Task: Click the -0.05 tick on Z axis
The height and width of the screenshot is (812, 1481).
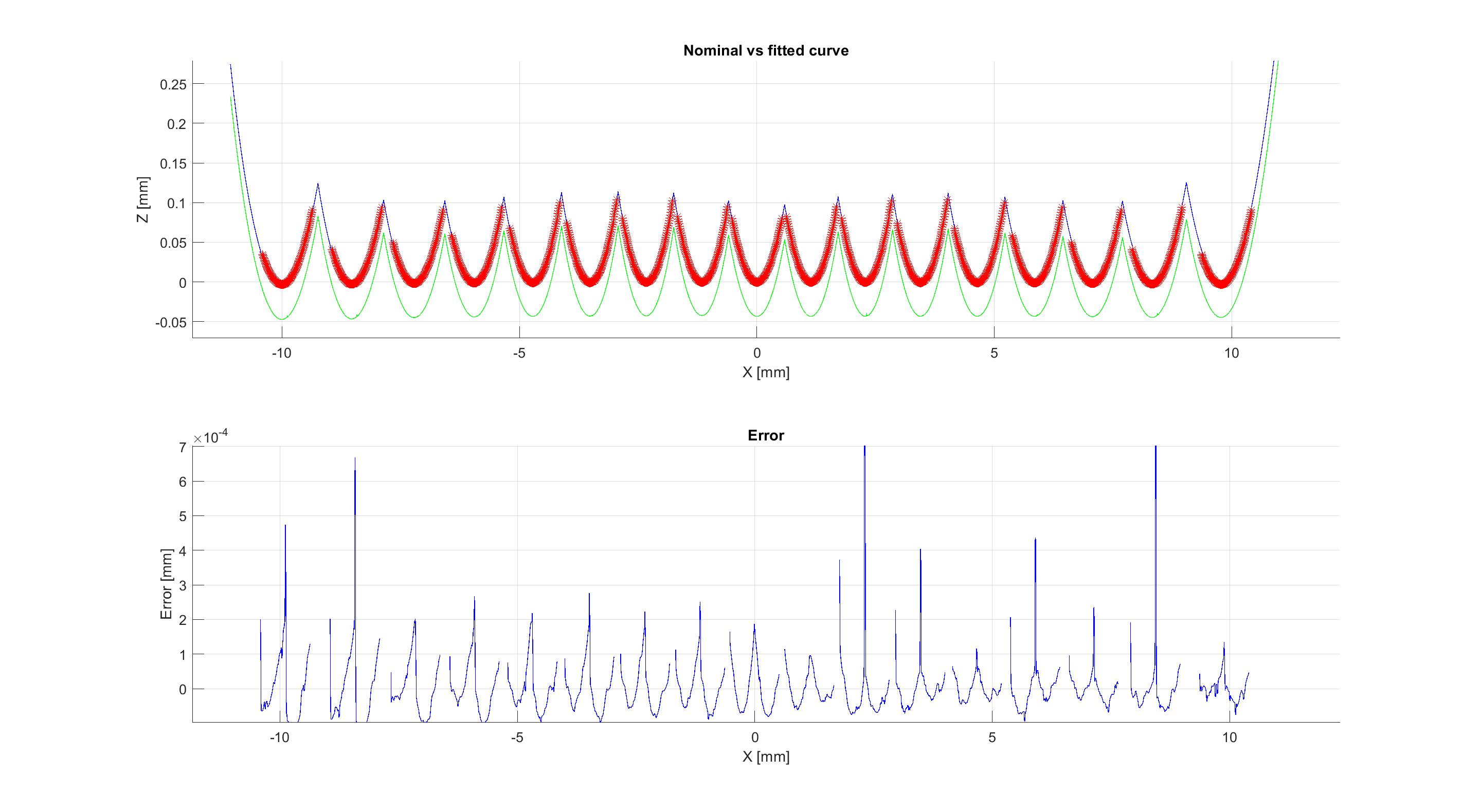Action: pyautogui.click(x=171, y=323)
